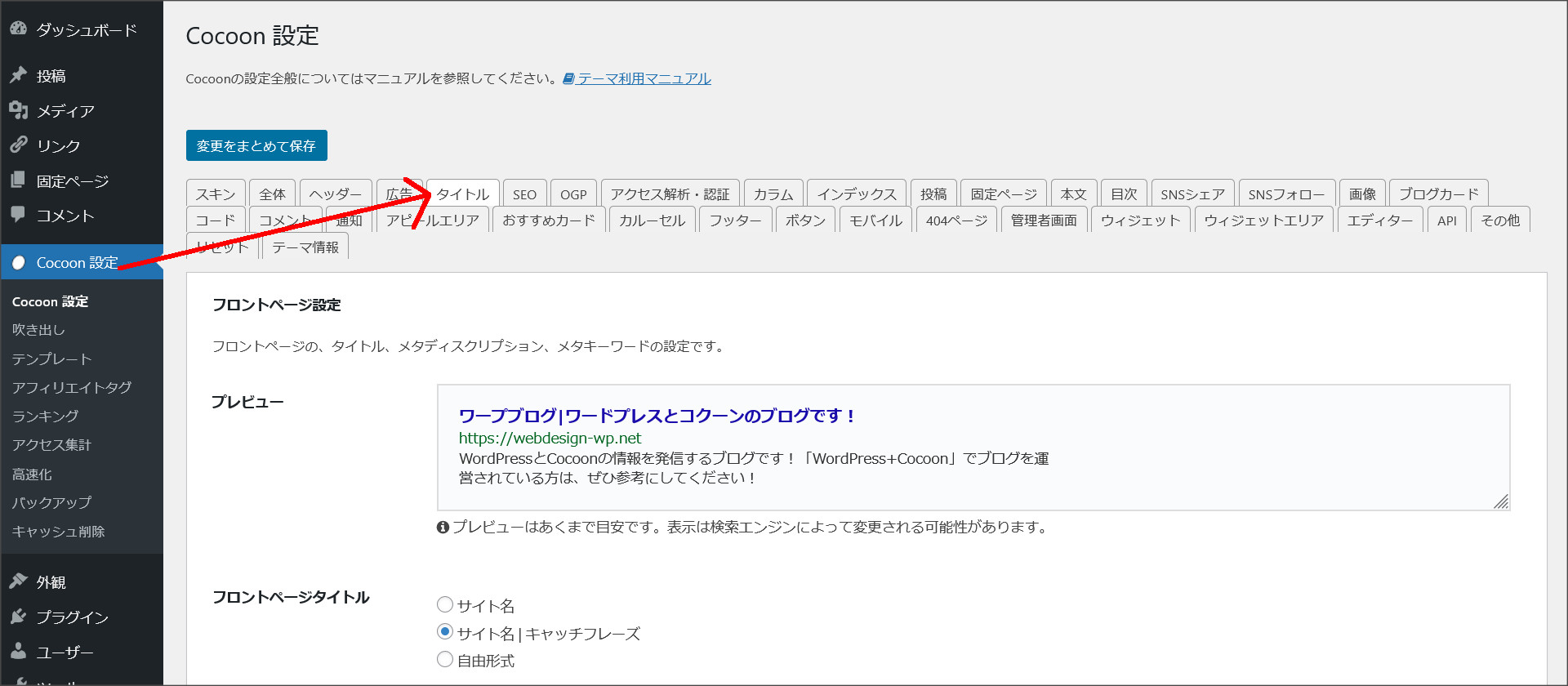Click the book icon beside テーマ利用マニュアル

(x=568, y=78)
